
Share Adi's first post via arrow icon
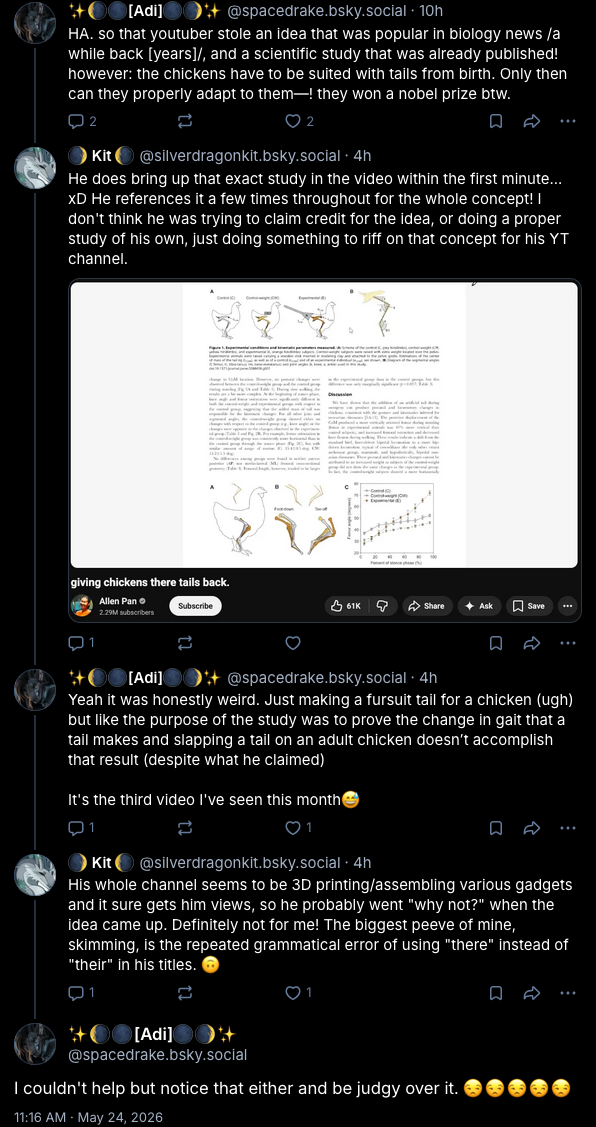click(x=531, y=121)
